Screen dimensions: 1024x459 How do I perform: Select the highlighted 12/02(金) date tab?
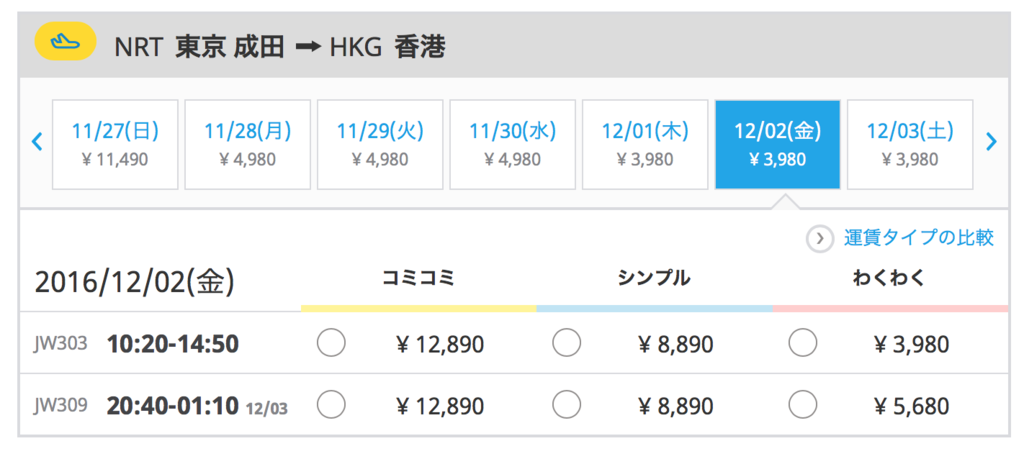(778, 144)
